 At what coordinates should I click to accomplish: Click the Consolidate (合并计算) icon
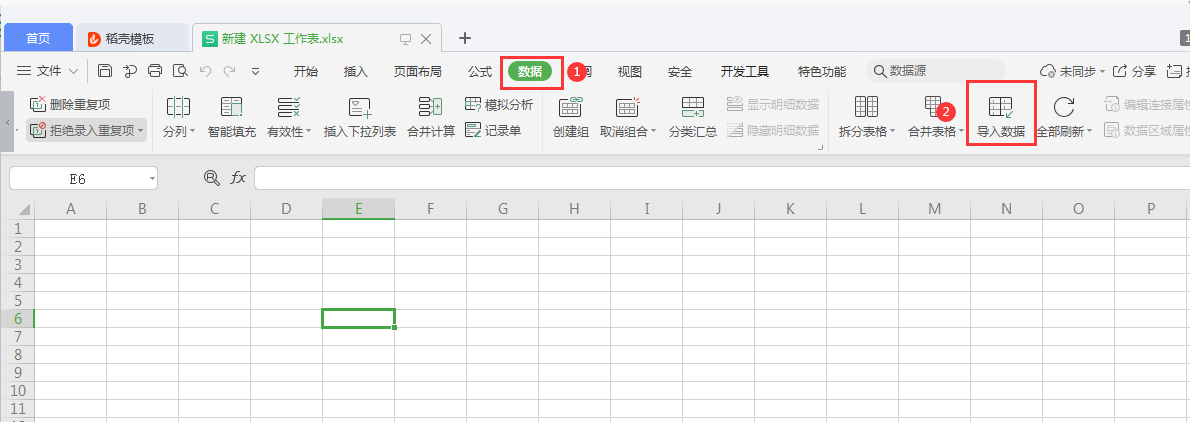(430, 107)
